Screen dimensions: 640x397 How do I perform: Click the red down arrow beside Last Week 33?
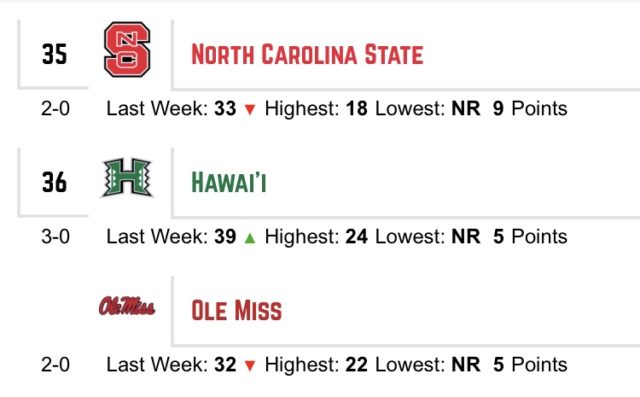pos(250,109)
